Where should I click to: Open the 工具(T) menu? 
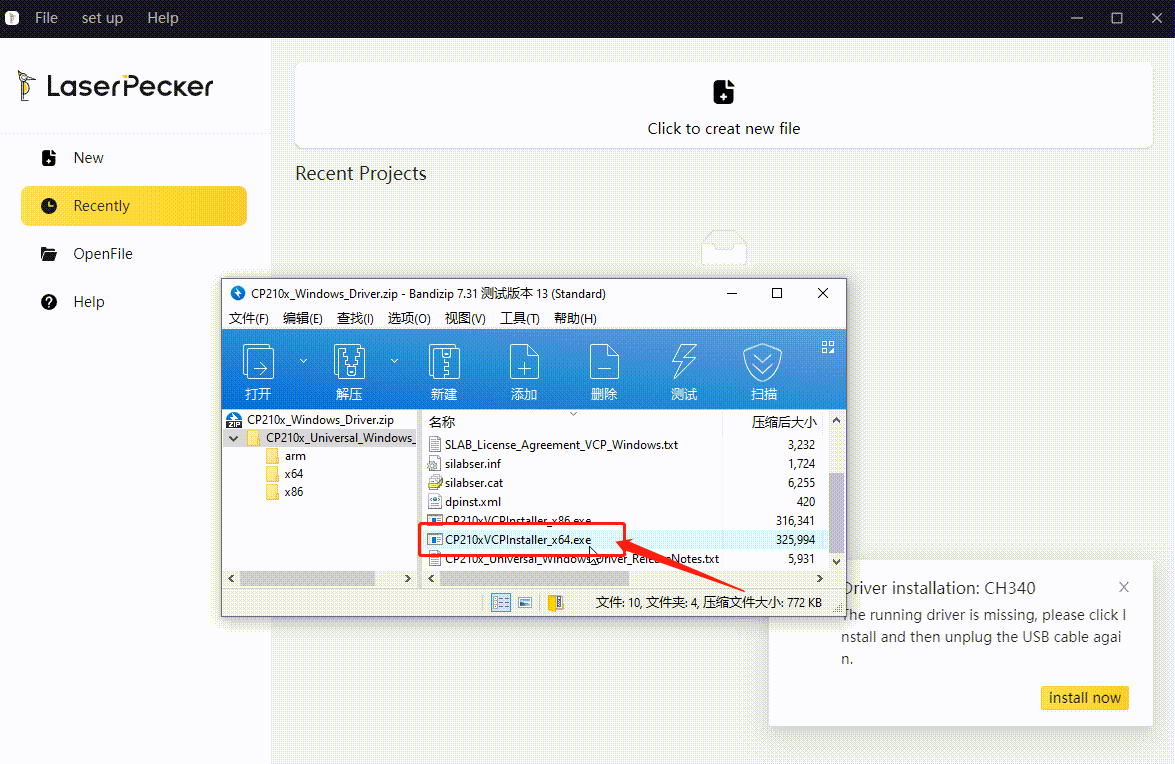[520, 318]
